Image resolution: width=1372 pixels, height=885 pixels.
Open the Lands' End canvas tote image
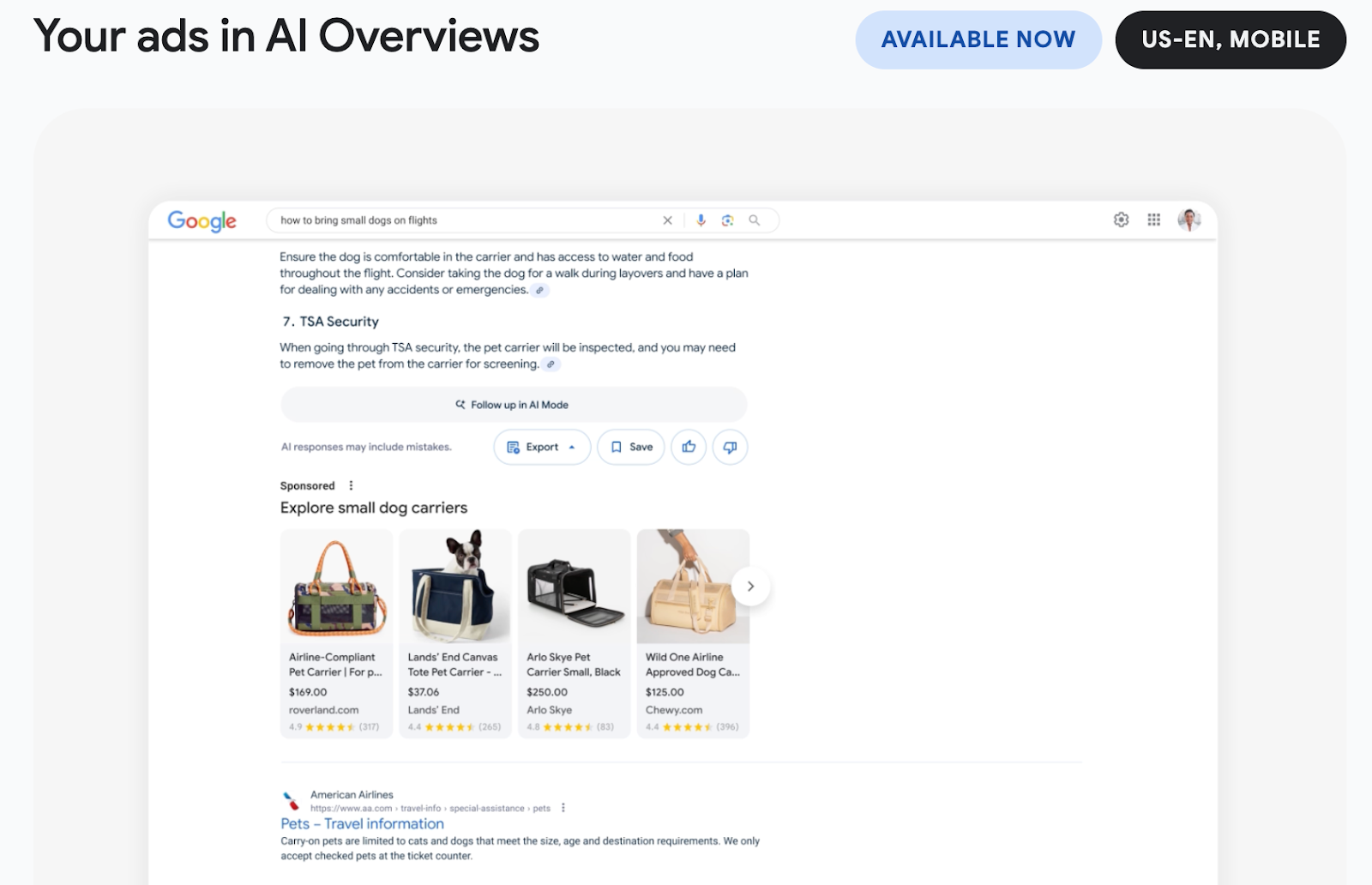[455, 587]
